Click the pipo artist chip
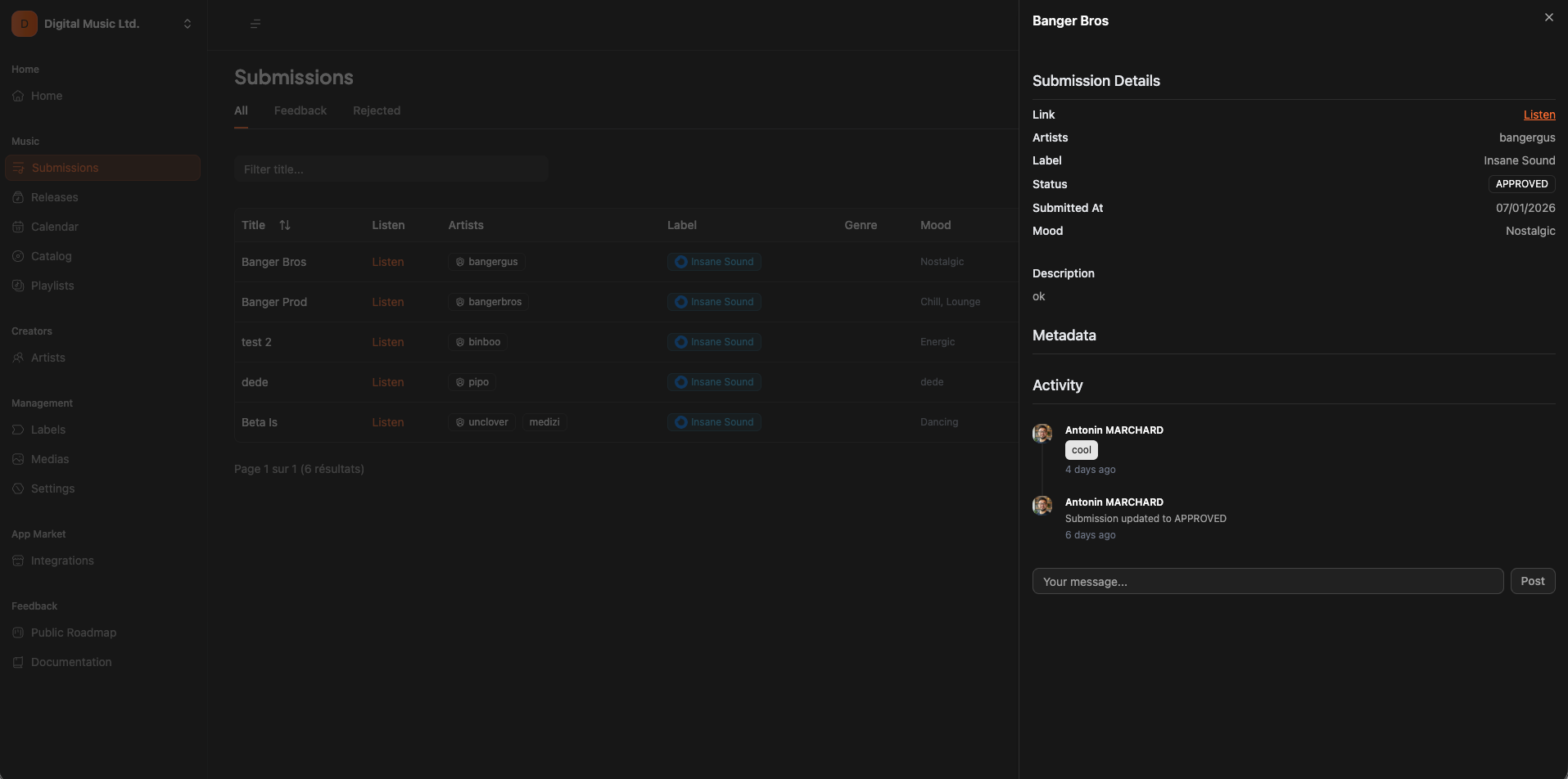The height and width of the screenshot is (779, 1568). 472,382
